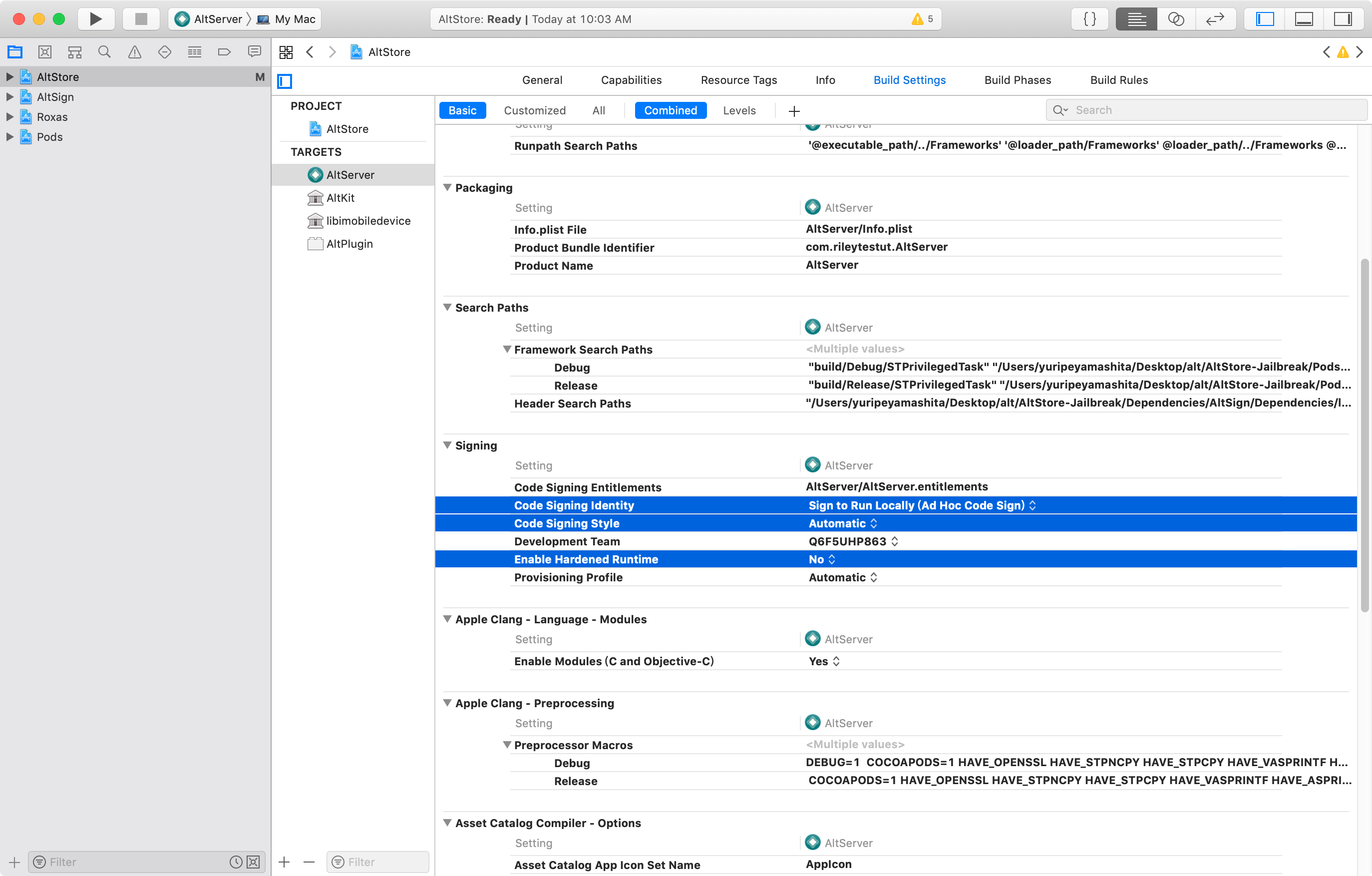Expand the Pods project tree

(x=9, y=137)
